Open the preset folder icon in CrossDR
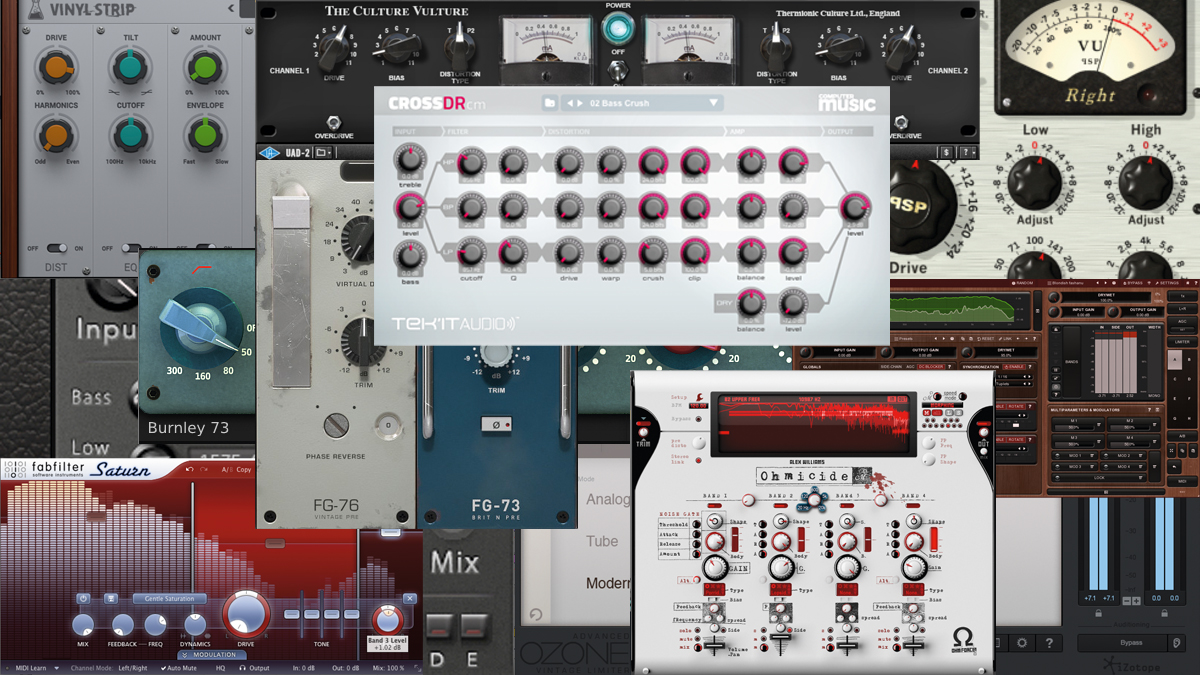 point(550,101)
